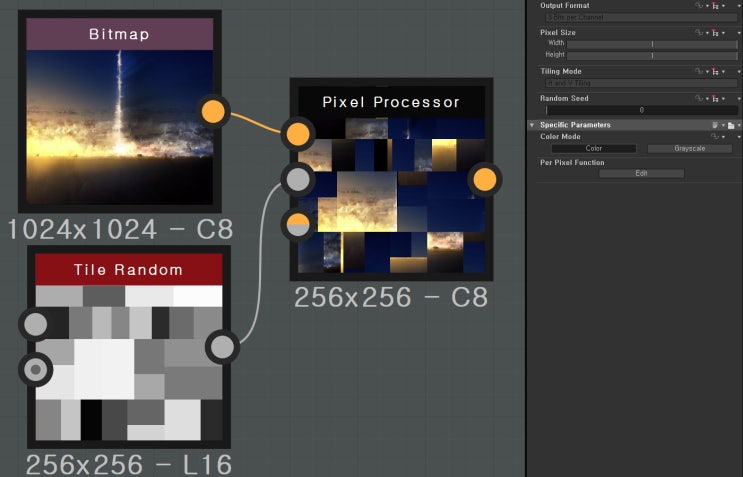Open arrow beside Random Seed inheritance icon
Image resolution: width=743 pixels, height=477 pixels.
click(724, 99)
